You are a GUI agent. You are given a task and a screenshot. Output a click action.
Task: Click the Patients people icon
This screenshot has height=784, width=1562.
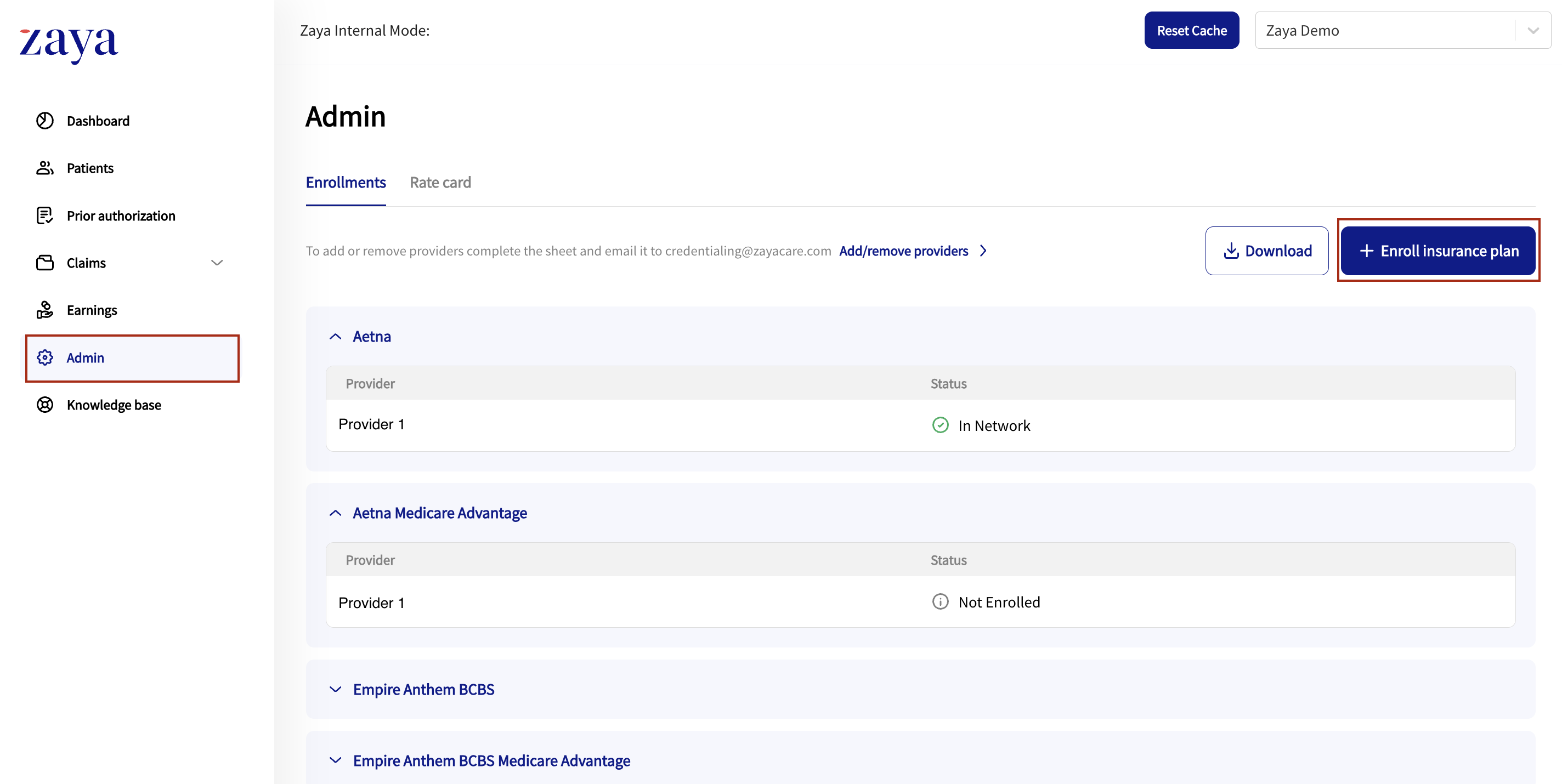click(45, 168)
